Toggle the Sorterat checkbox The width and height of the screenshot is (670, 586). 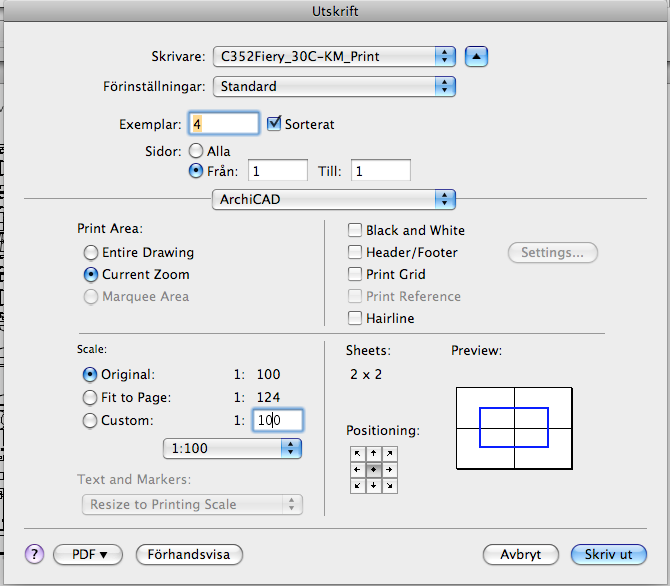click(x=275, y=124)
